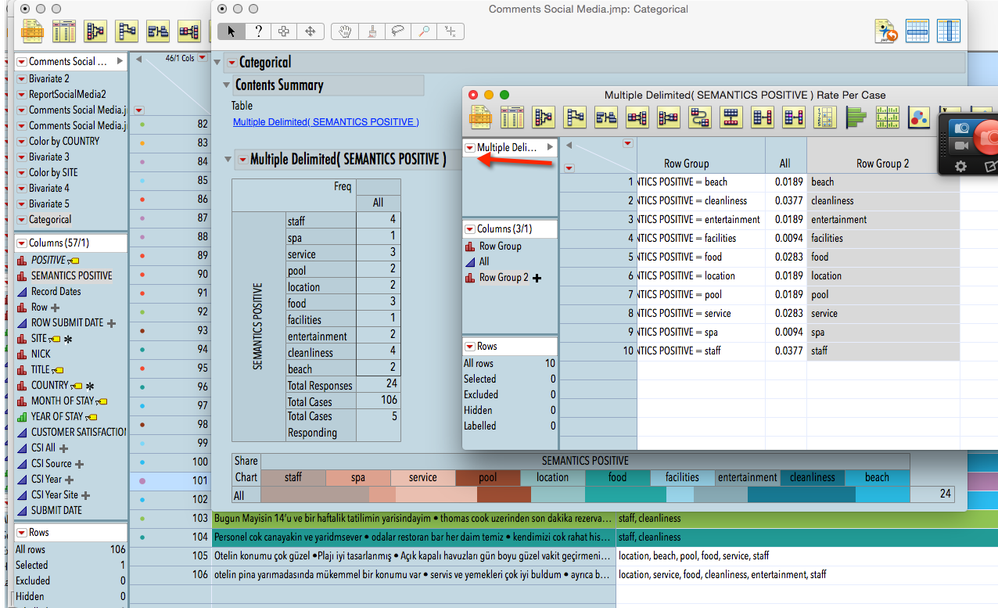The height and width of the screenshot is (608, 998).
Task: Select COUNTRY column in columns list
Action: point(50,385)
